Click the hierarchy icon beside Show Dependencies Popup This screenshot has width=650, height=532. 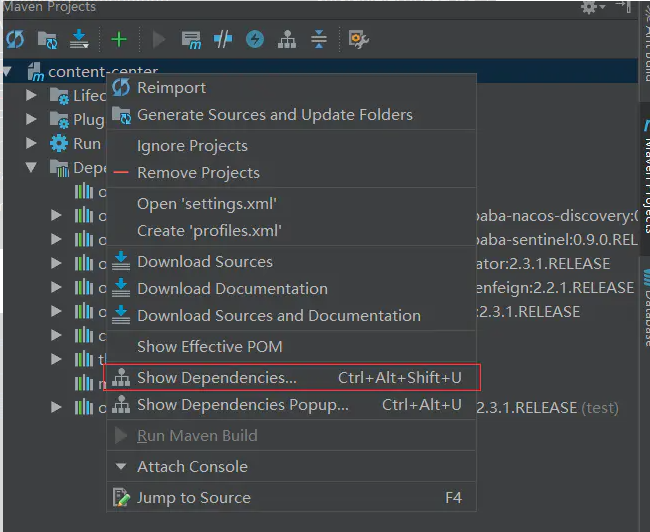[x=121, y=404]
